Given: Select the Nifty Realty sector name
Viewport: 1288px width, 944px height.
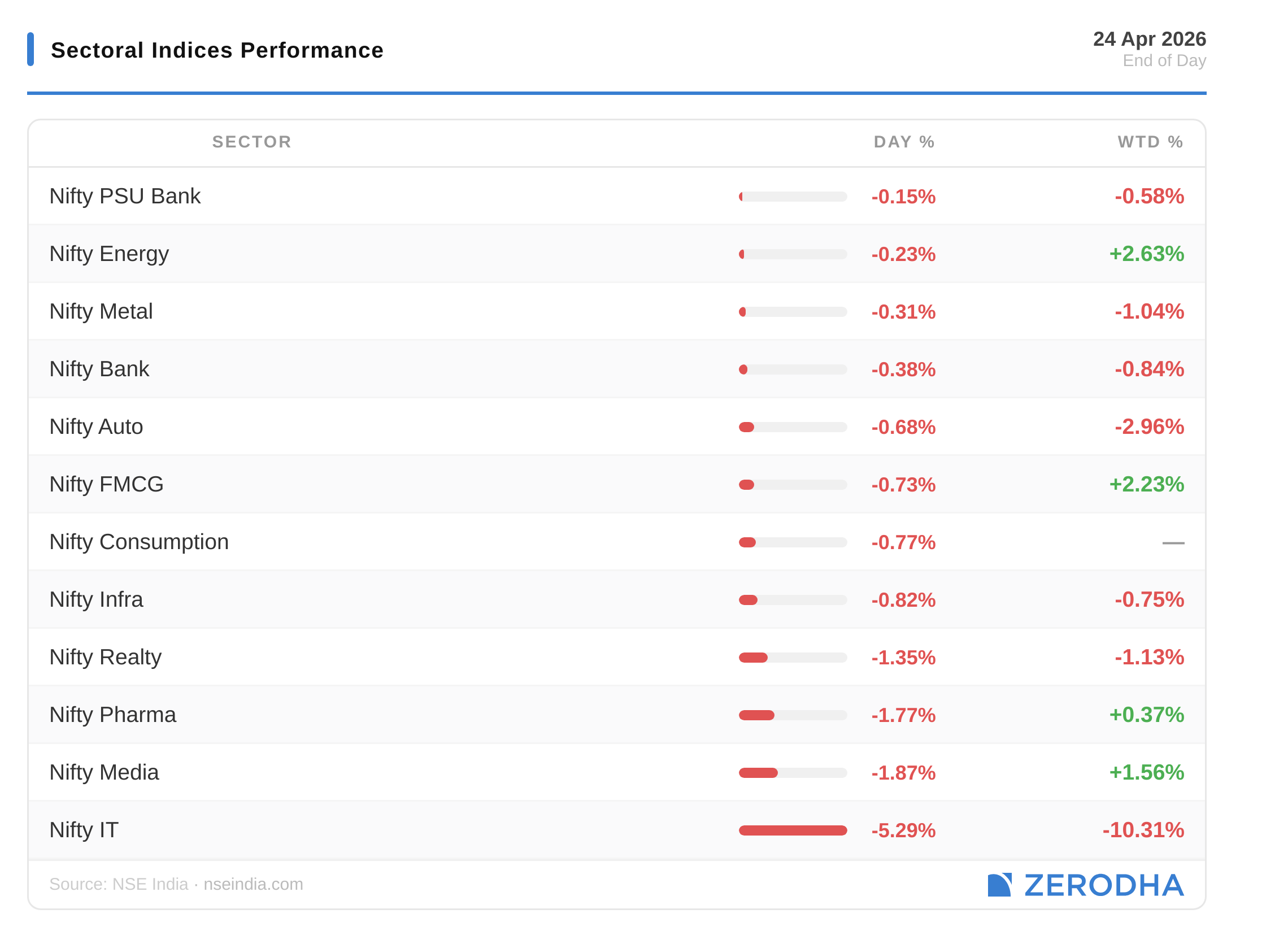Looking at the screenshot, I should (x=106, y=657).
